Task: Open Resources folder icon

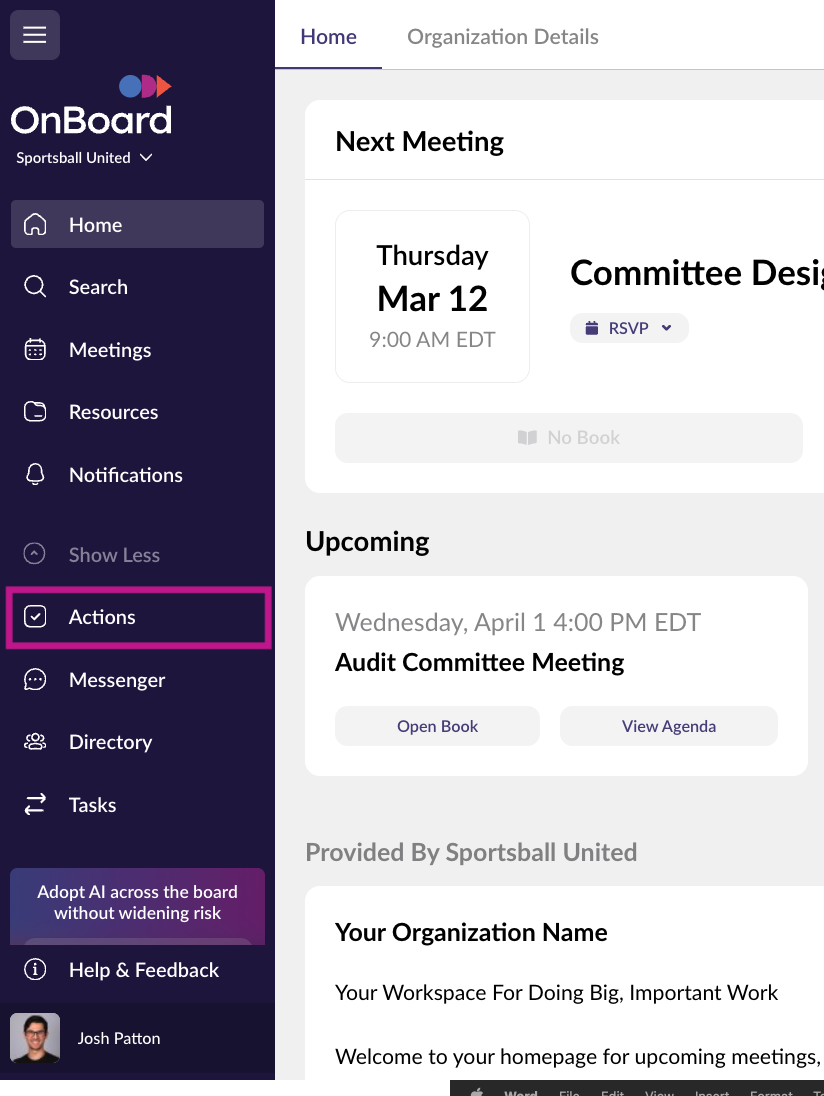Action: point(35,412)
